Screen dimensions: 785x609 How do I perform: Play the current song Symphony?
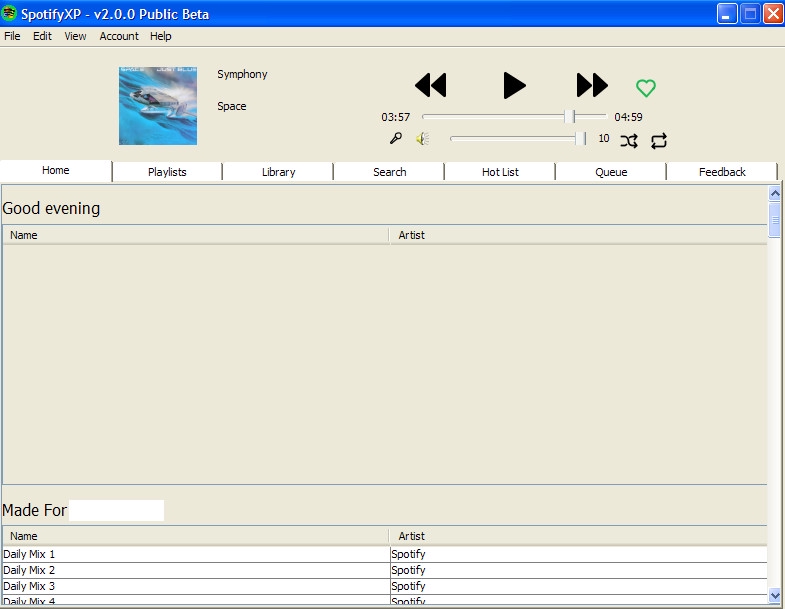point(514,85)
